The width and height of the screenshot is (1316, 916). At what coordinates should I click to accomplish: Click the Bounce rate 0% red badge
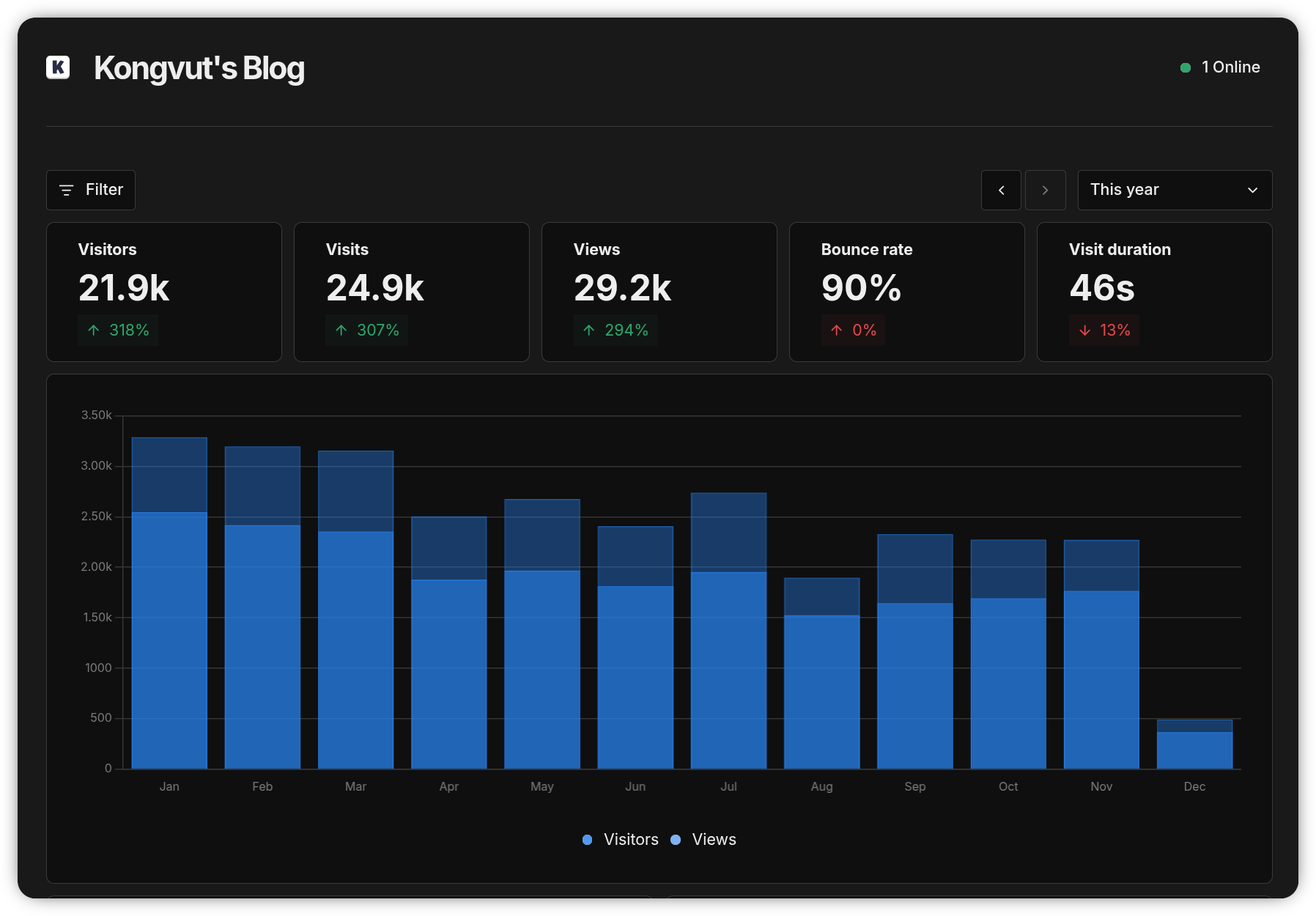pos(853,330)
